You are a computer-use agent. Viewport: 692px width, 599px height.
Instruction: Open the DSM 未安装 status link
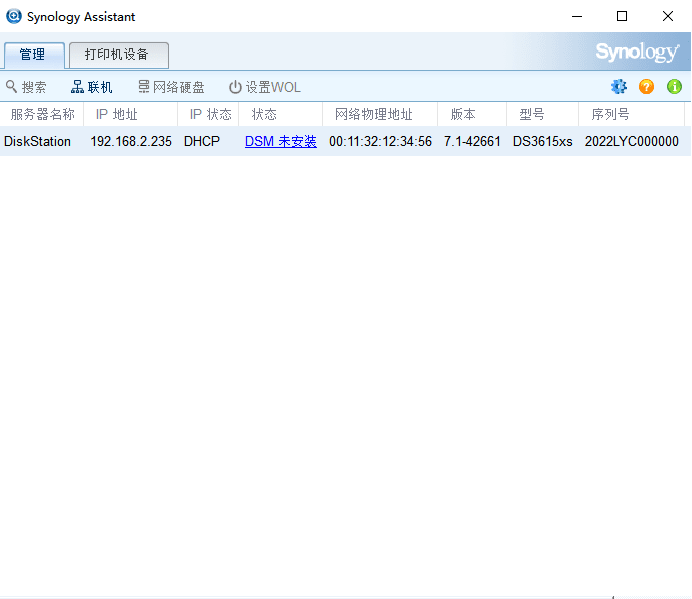281,141
